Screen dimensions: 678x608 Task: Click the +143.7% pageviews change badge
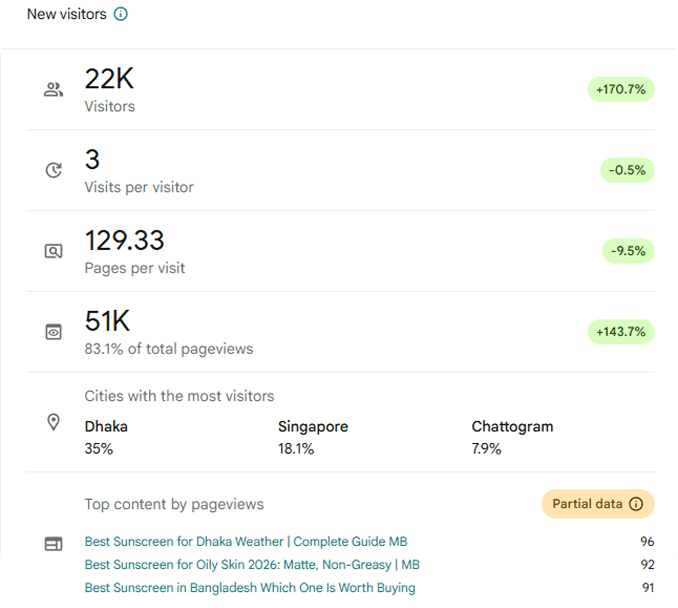tap(621, 332)
